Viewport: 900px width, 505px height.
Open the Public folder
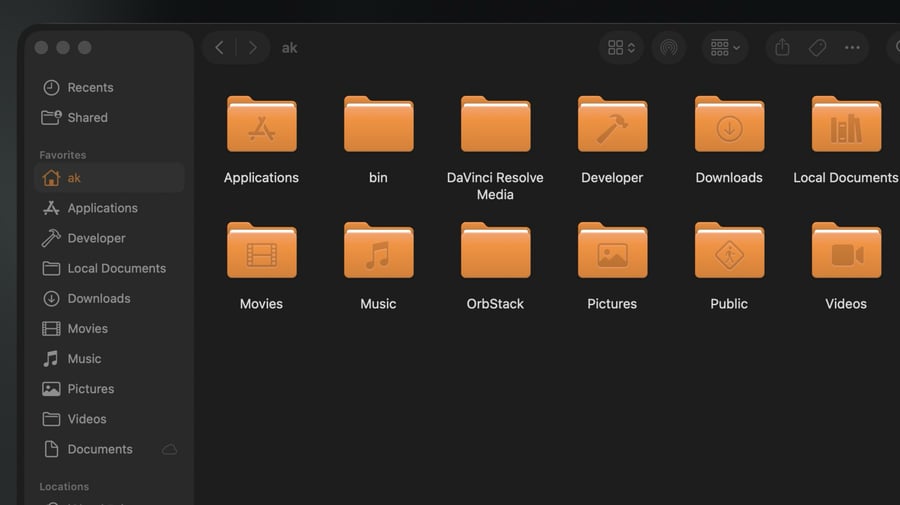point(730,250)
